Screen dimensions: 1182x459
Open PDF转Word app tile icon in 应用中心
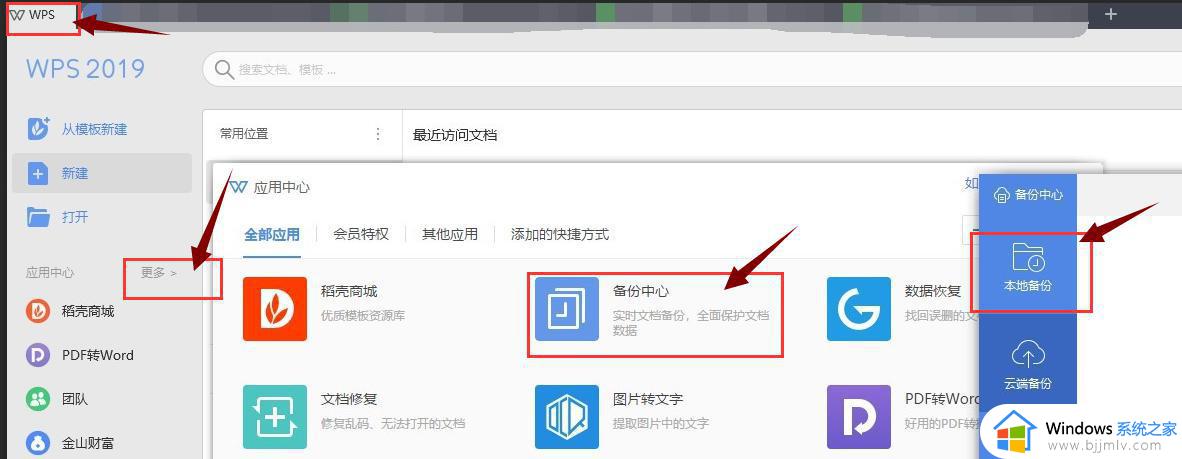[x=859, y=417]
